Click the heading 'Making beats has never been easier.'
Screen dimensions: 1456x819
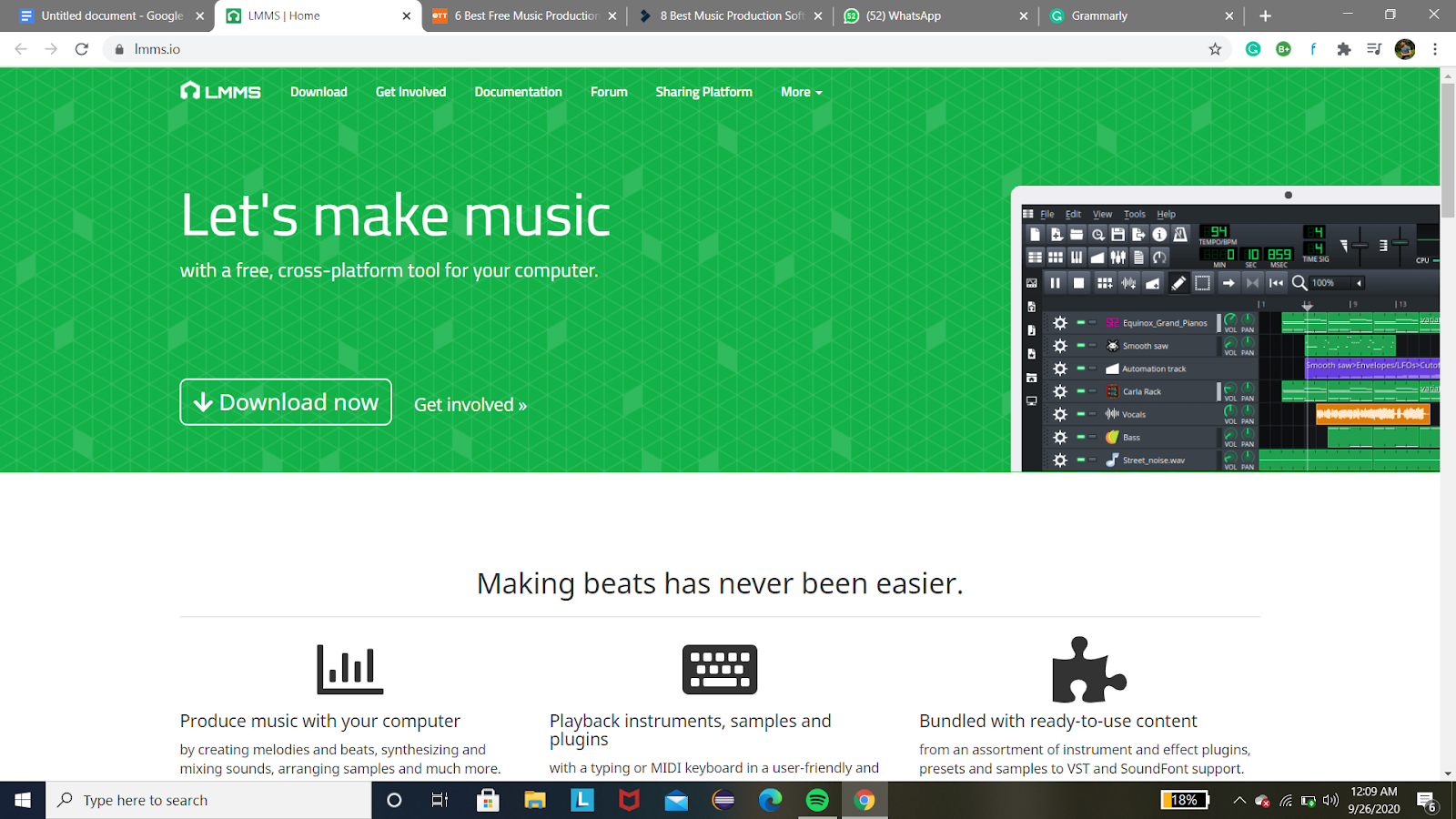pyautogui.click(x=720, y=583)
